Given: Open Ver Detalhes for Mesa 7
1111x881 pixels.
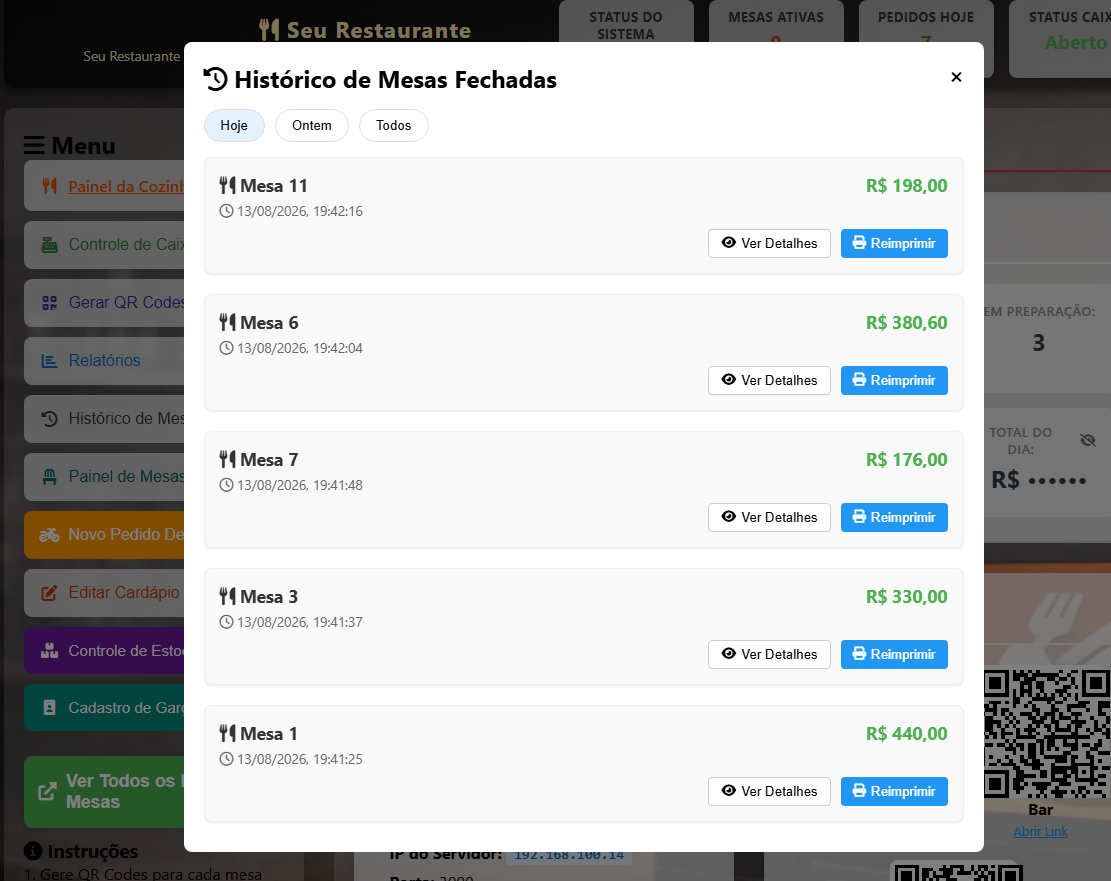Looking at the screenshot, I should [x=769, y=517].
